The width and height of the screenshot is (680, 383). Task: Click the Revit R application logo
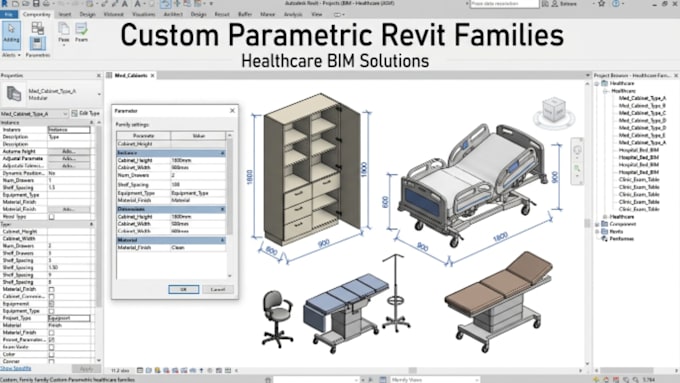point(4,3)
